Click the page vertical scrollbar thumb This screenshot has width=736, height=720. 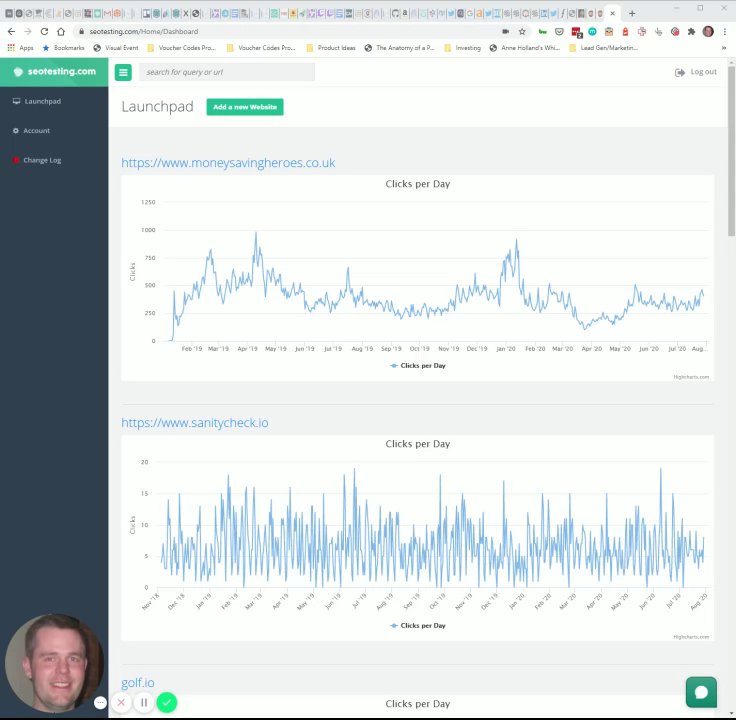click(x=731, y=150)
